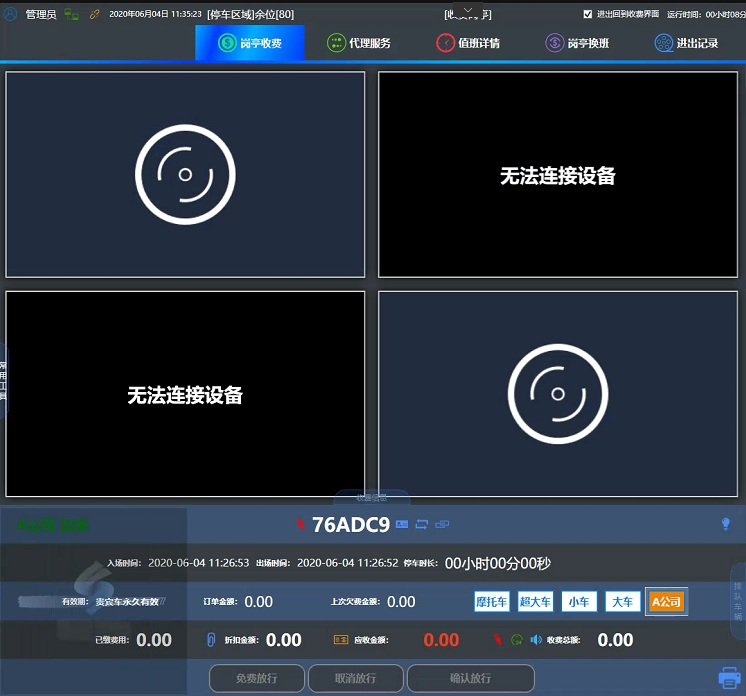Viewport: 746px width, 696px height.
Task: Click the parking duration 00小时00分00秒
Action: coord(498,563)
